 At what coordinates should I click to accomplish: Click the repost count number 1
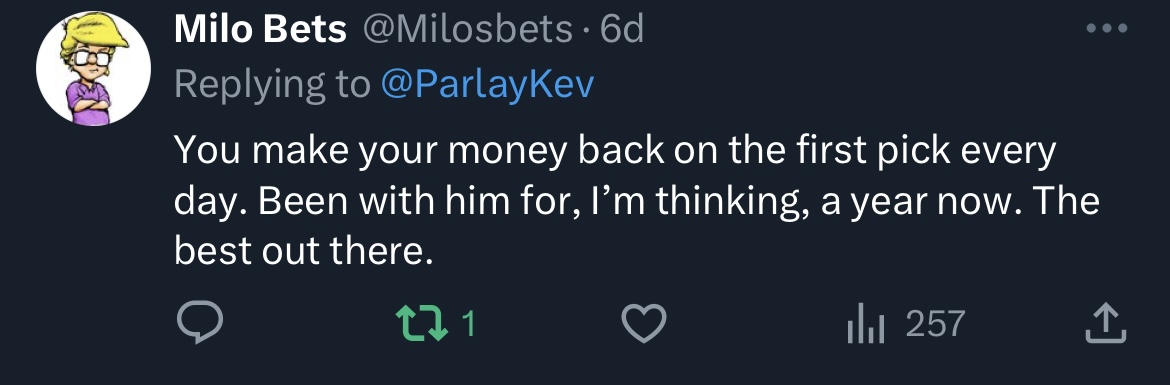(x=468, y=325)
